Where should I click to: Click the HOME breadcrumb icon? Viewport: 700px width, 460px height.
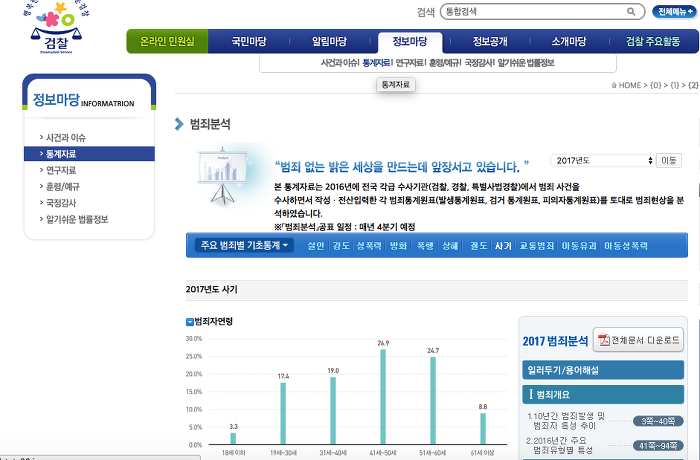tap(613, 86)
